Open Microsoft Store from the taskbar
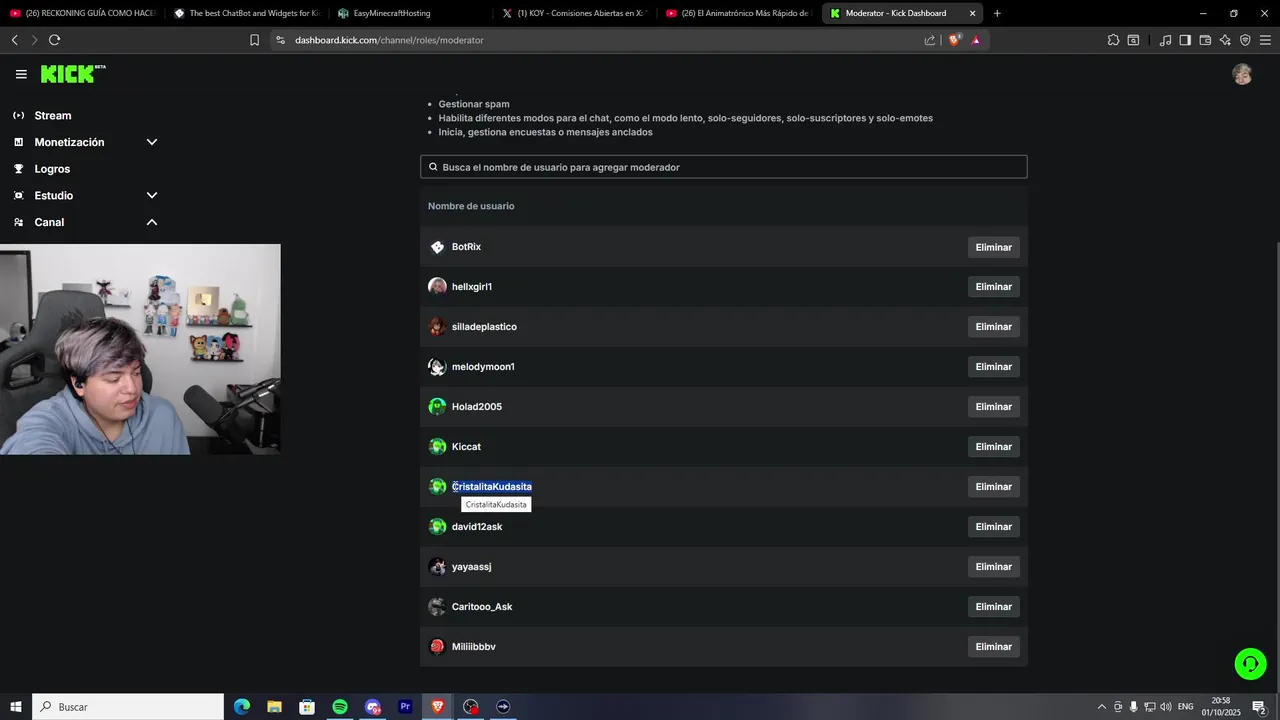Screen dimensions: 1280x720 coord(307,707)
